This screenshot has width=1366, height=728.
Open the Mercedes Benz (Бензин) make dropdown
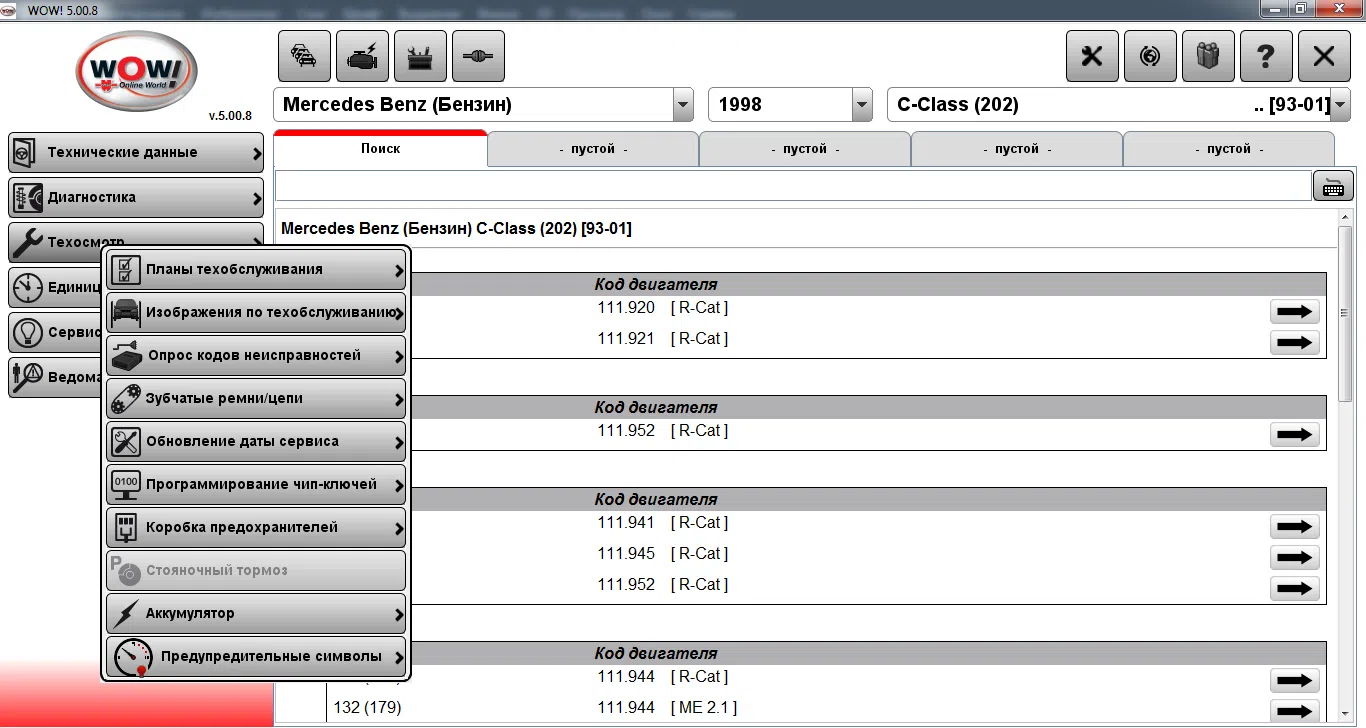(x=682, y=104)
